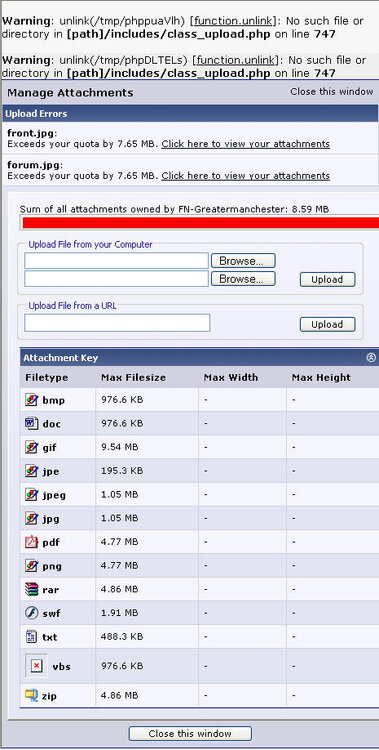This screenshot has width=379, height=750.
Task: Click the bmp filetype icon
Action: tap(31, 400)
